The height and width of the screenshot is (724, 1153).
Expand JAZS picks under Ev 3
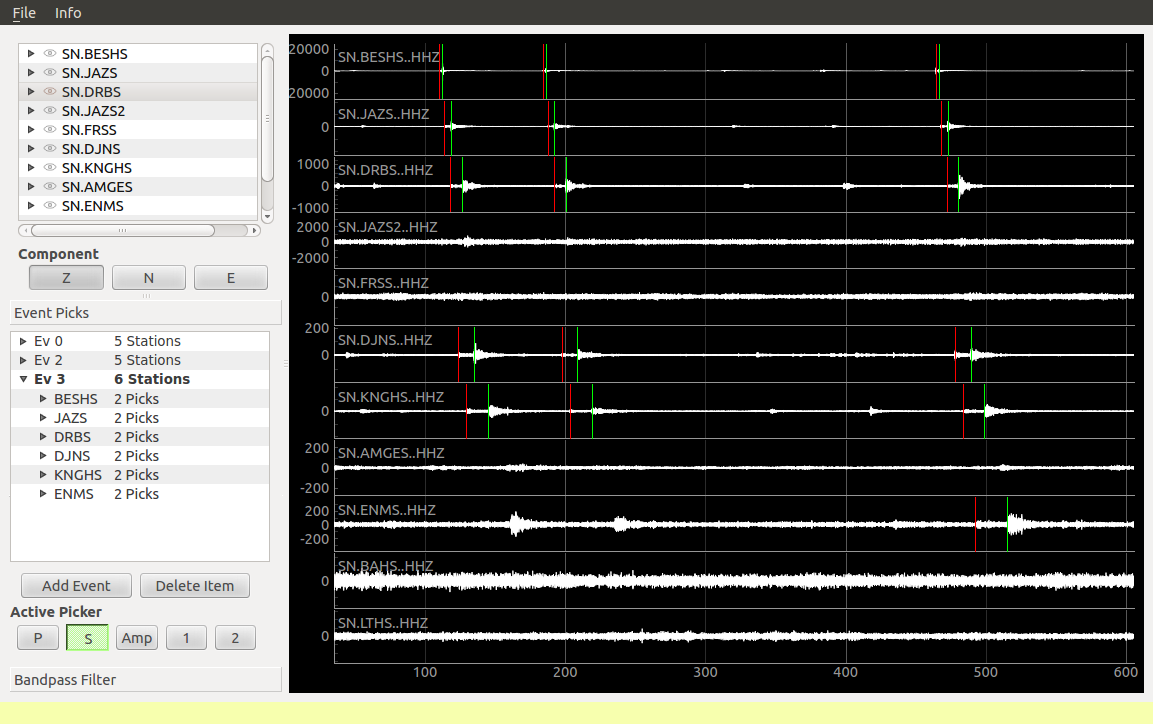[43, 417]
